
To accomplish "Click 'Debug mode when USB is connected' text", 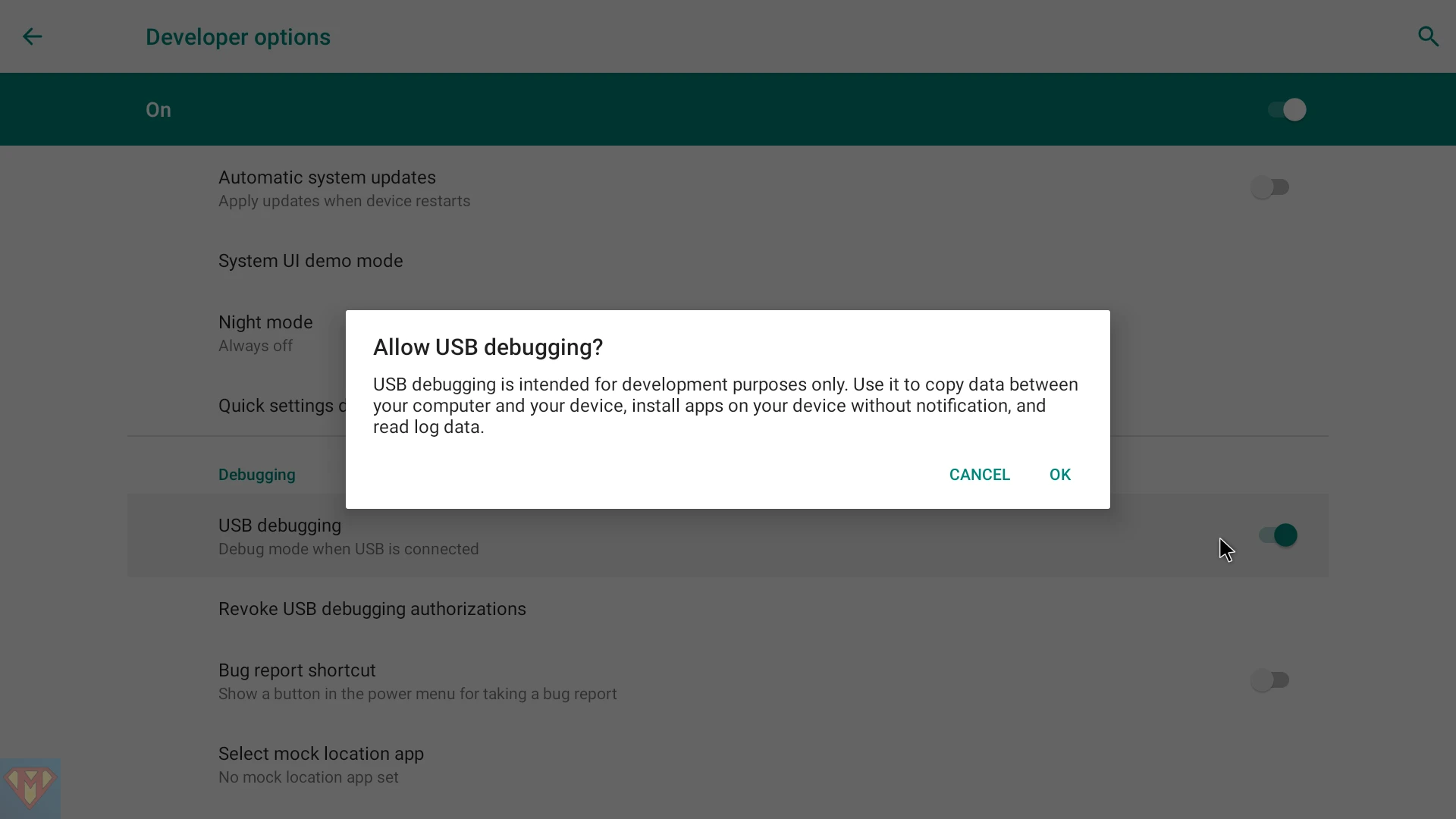I will coord(348,549).
